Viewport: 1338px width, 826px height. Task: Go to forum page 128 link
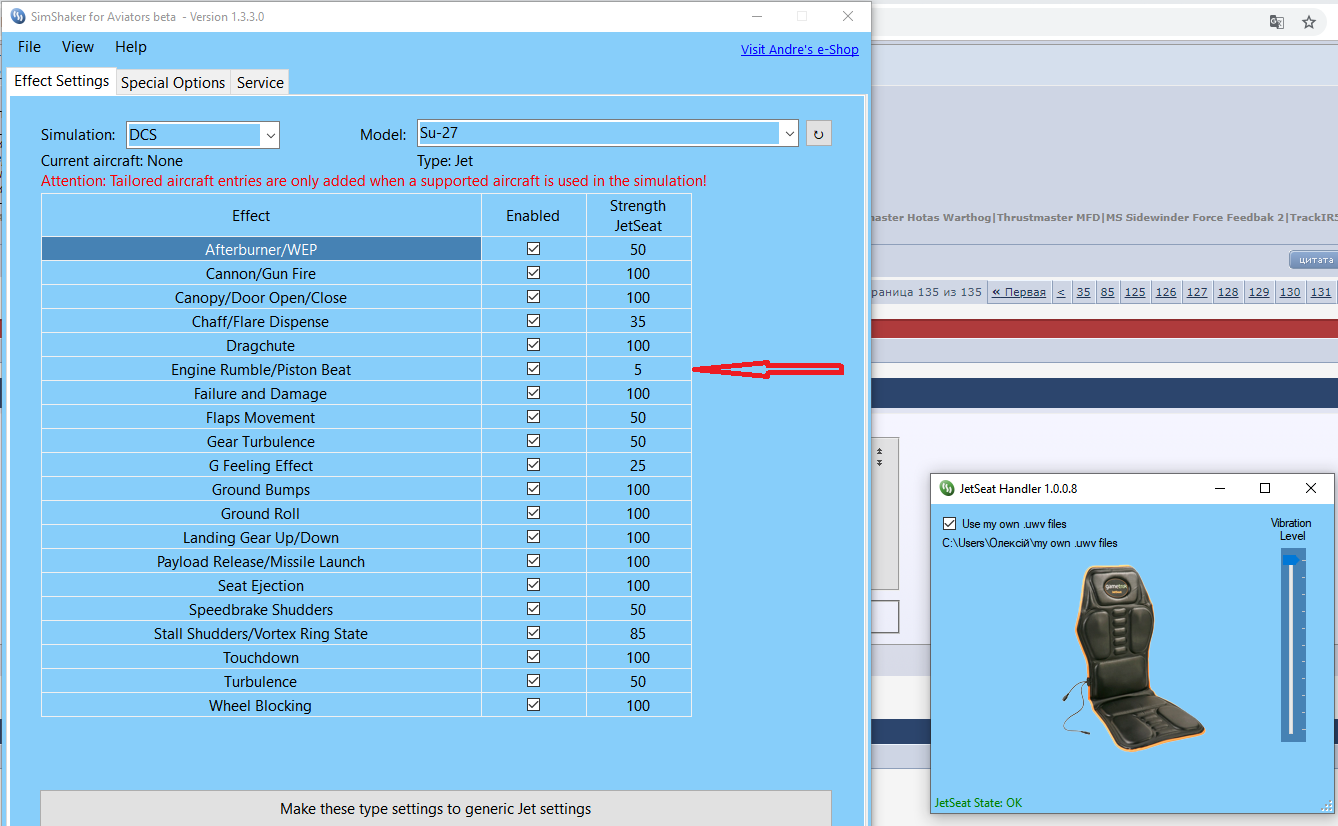(1228, 292)
